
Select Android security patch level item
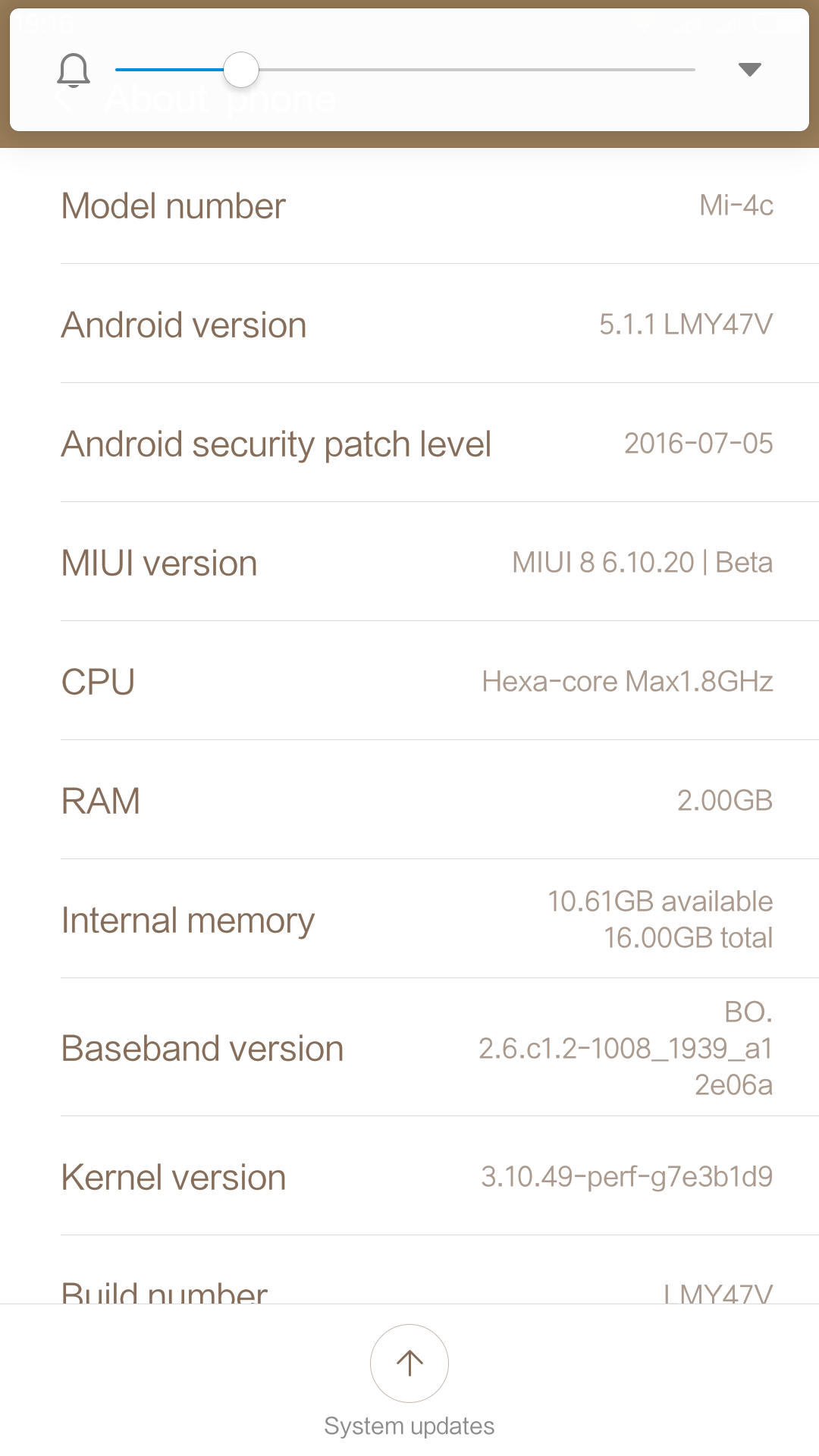click(409, 444)
